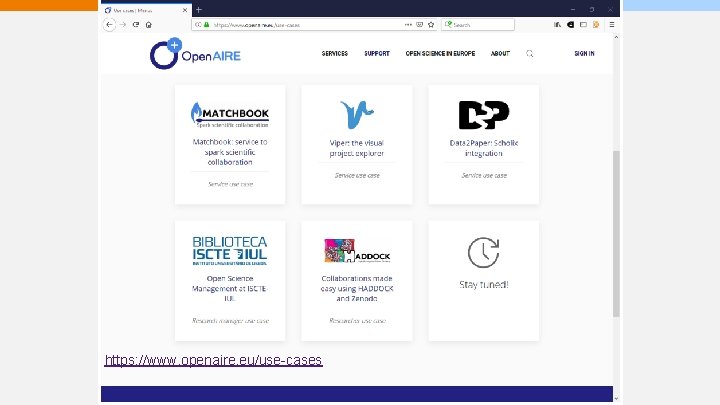This screenshot has height=405, width=720.
Task: Go to the browser home icon
Action: click(x=148, y=25)
